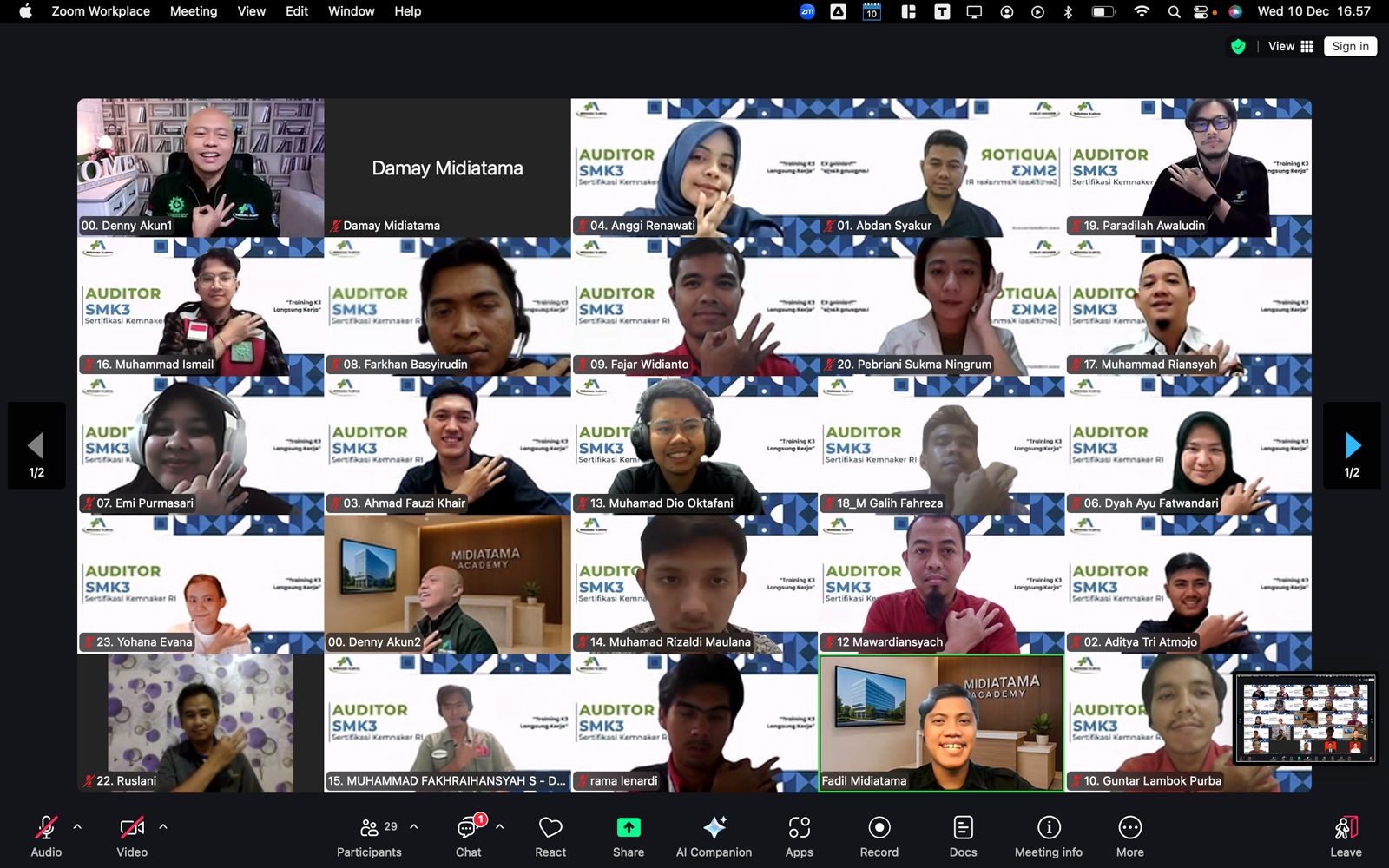This screenshot has width=1389, height=868.
Task: Open the React emoji reactions
Action: tap(550, 837)
